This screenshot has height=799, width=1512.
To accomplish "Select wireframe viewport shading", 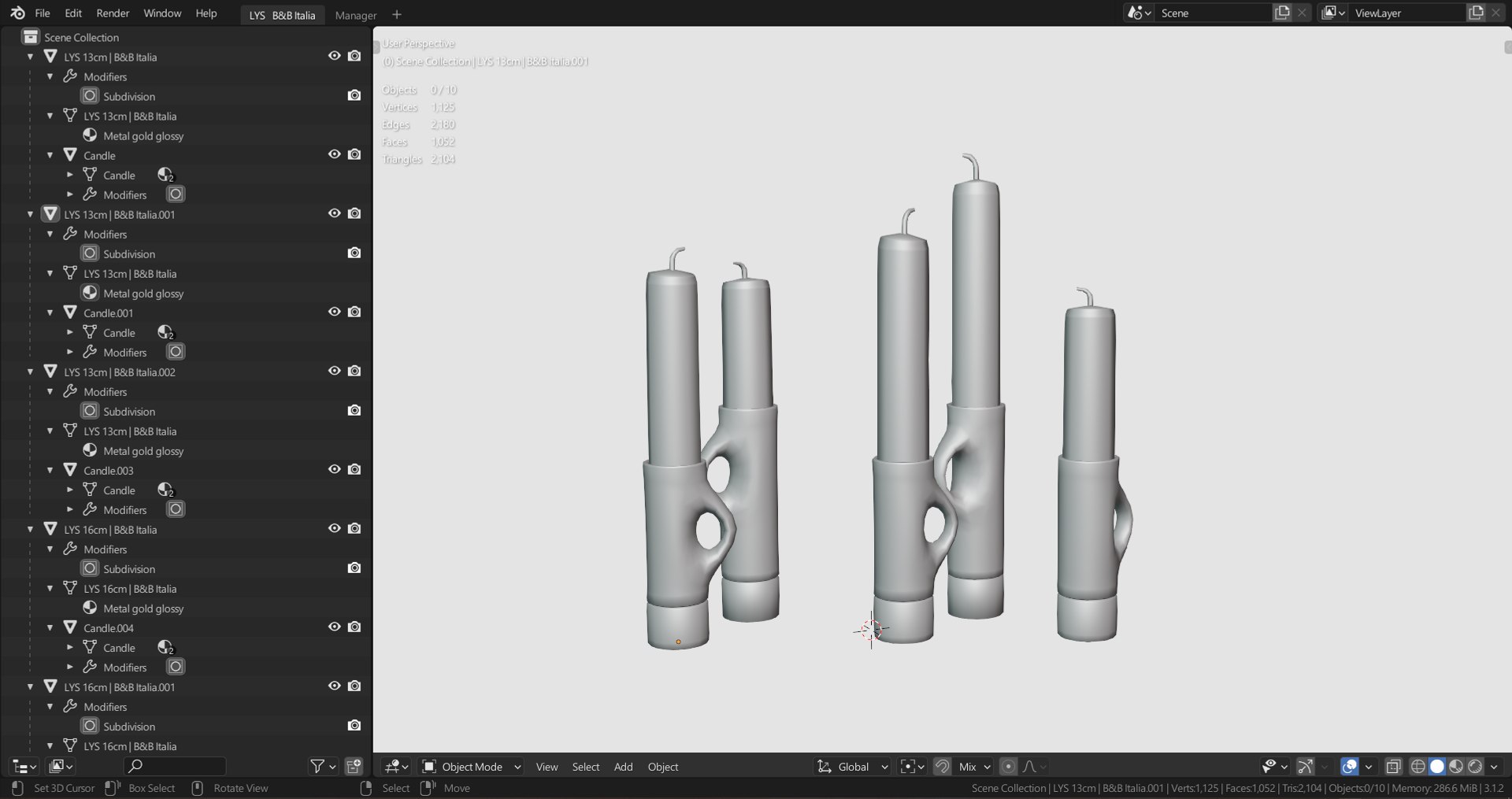I will [1417, 766].
